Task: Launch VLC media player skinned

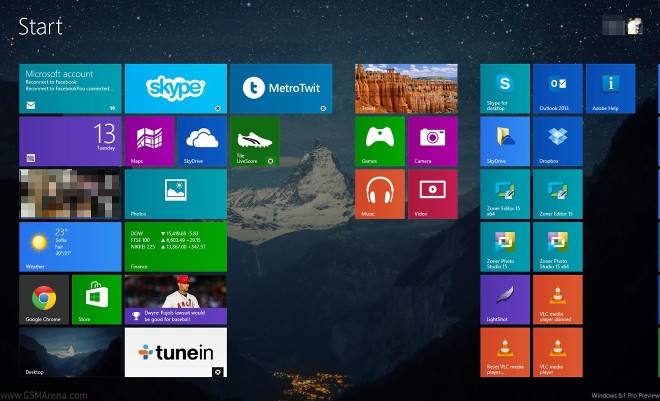Action: (x=558, y=300)
